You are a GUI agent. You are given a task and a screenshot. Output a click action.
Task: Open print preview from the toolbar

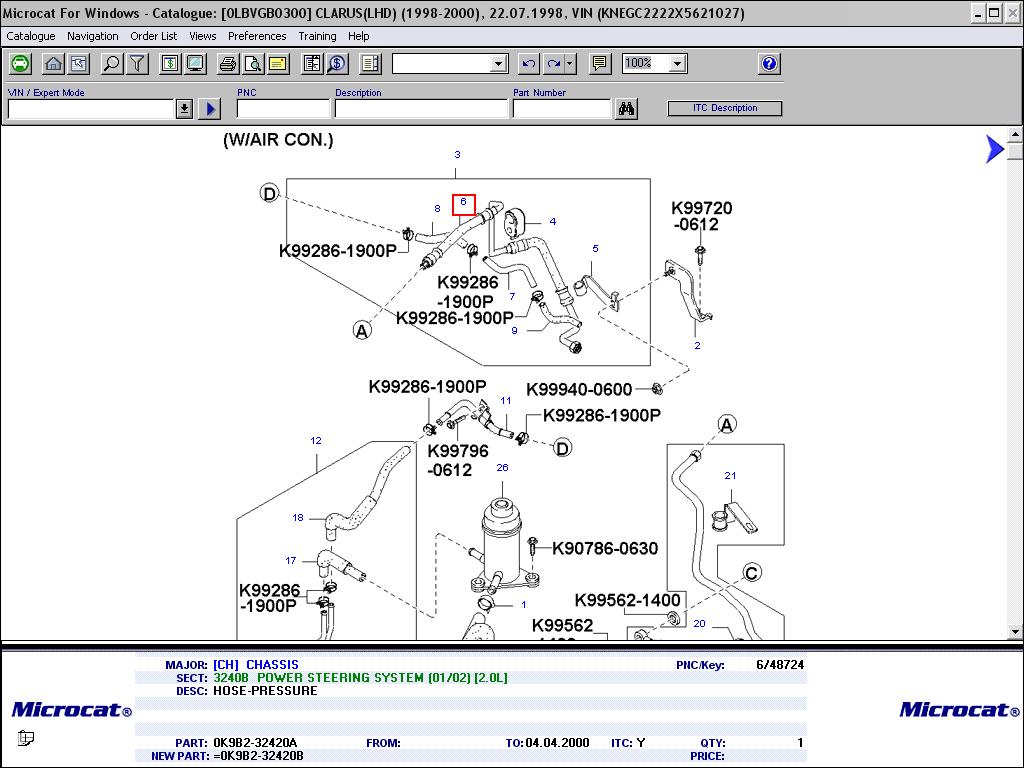click(x=253, y=64)
